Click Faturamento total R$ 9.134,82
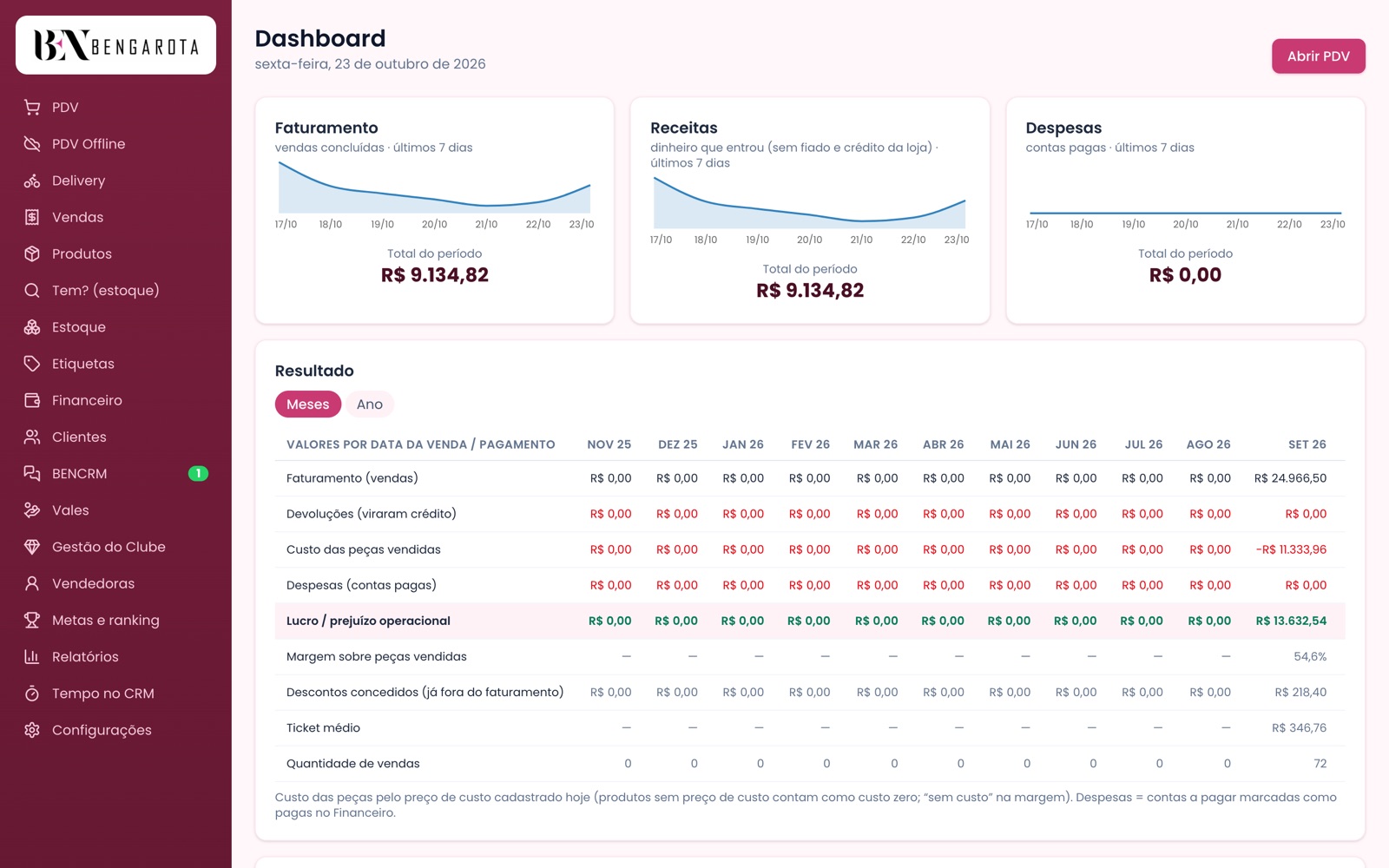Screen dimensions: 1389x868 point(435,275)
